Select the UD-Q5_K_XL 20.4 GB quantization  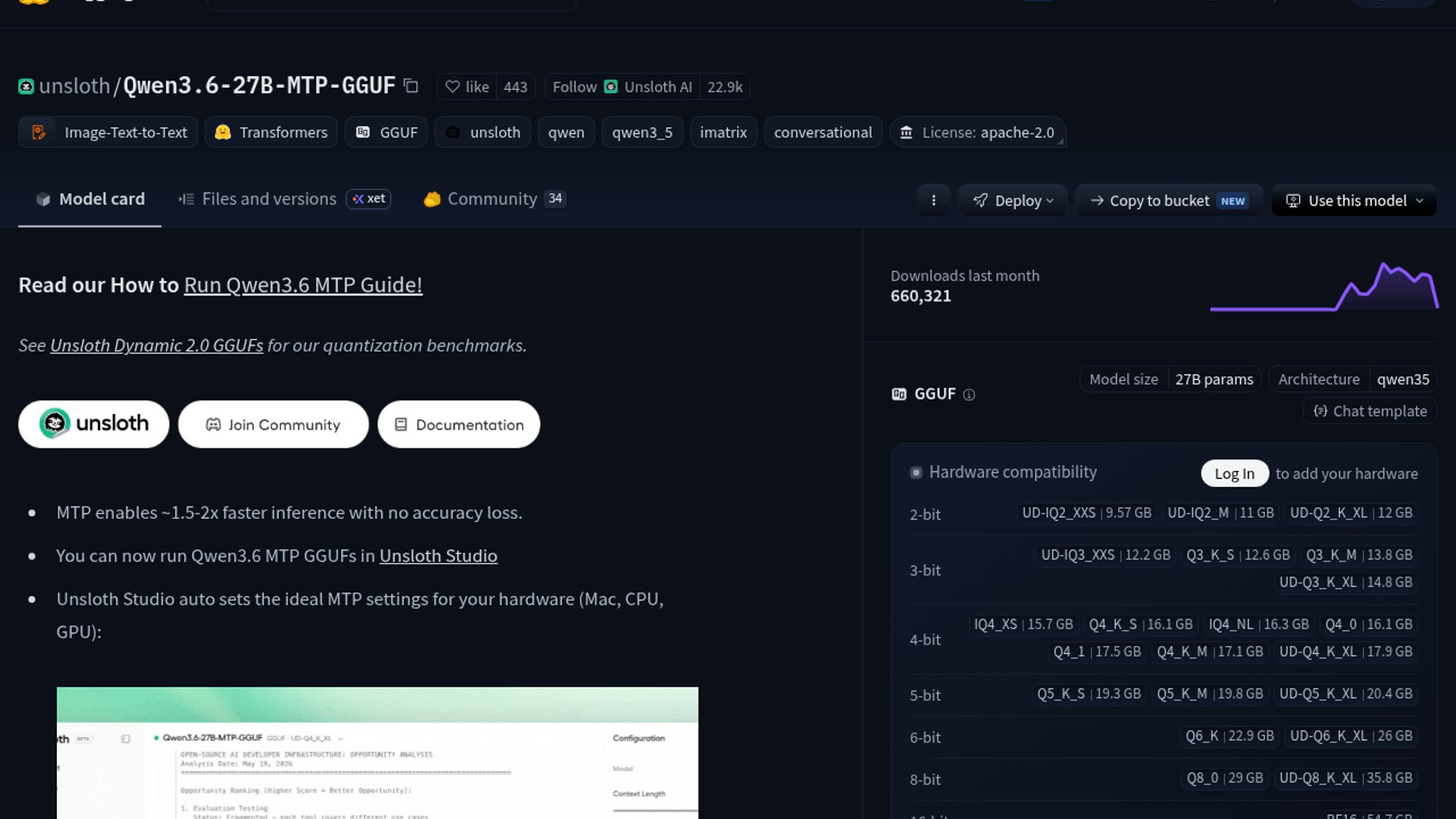1345,694
